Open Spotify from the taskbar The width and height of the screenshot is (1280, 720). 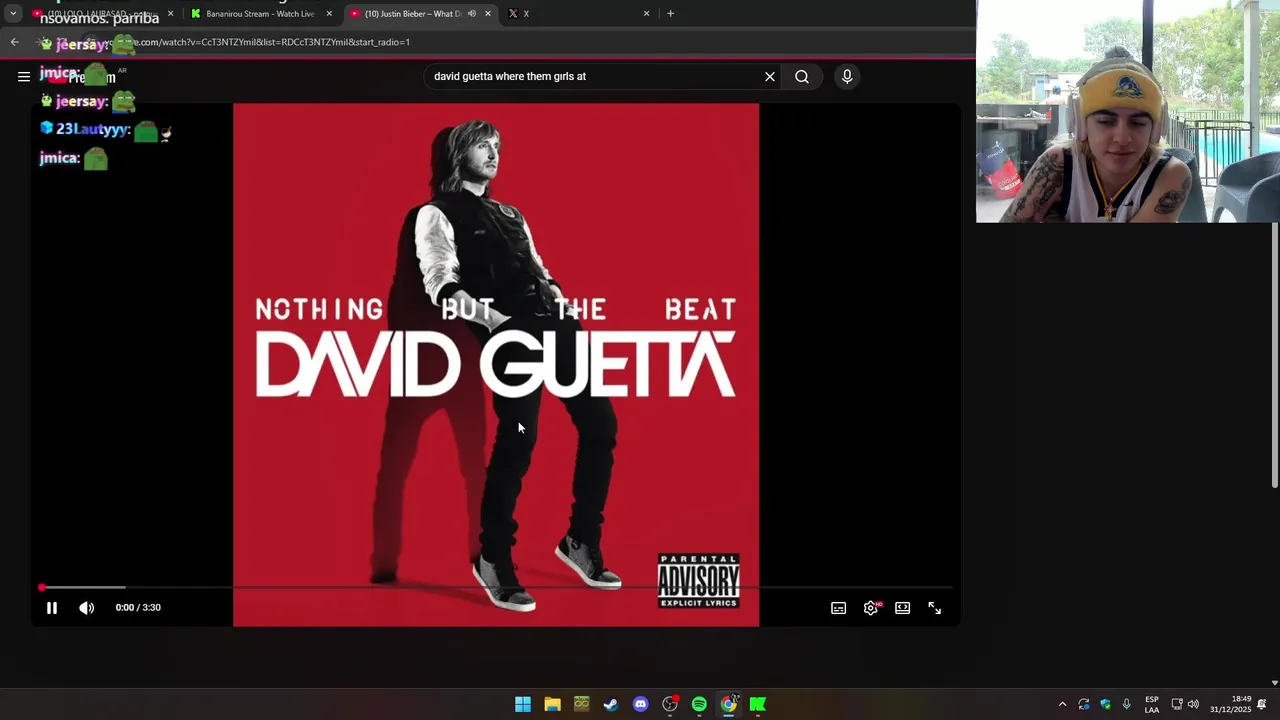pyautogui.click(x=699, y=704)
